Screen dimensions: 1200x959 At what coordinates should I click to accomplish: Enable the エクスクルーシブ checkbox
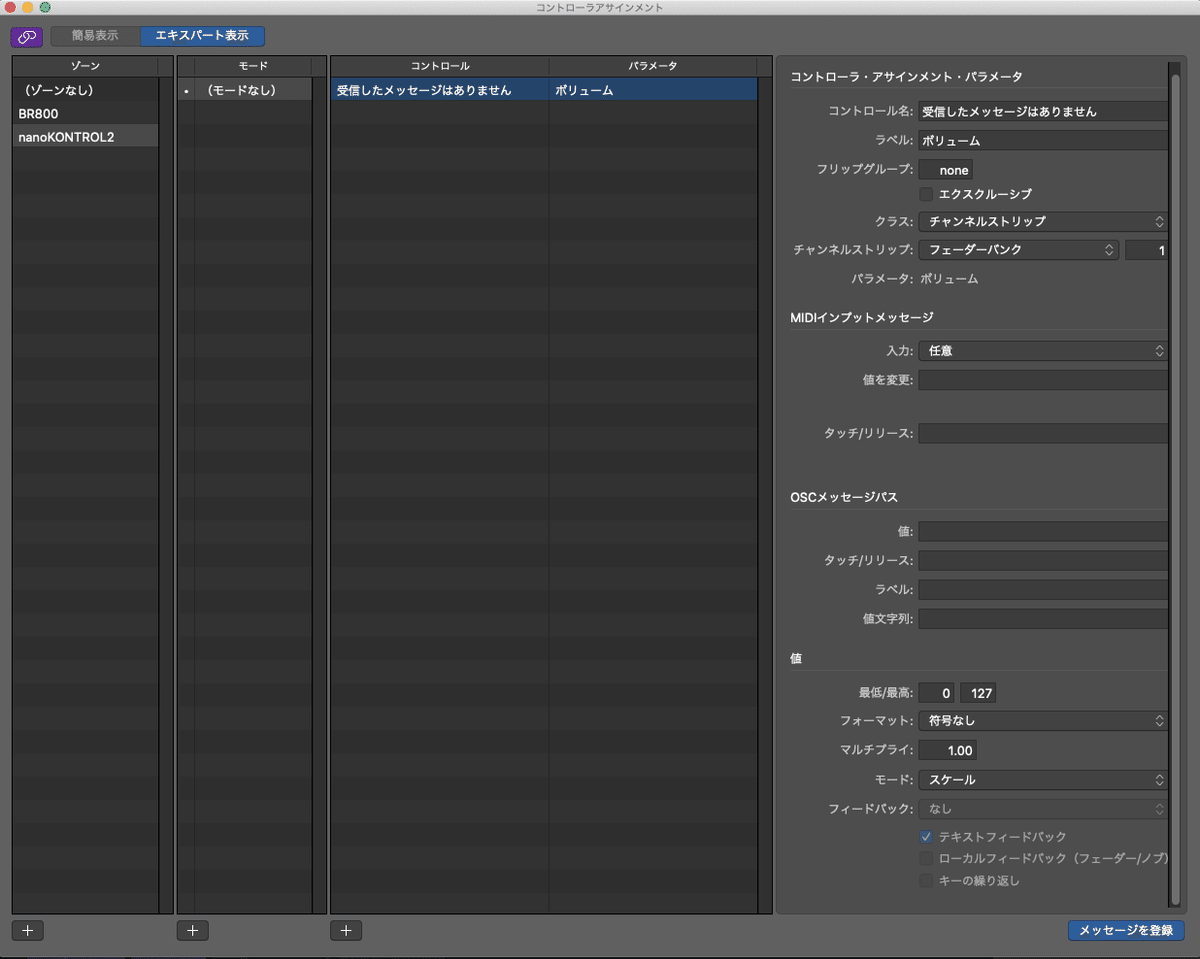tap(926, 194)
